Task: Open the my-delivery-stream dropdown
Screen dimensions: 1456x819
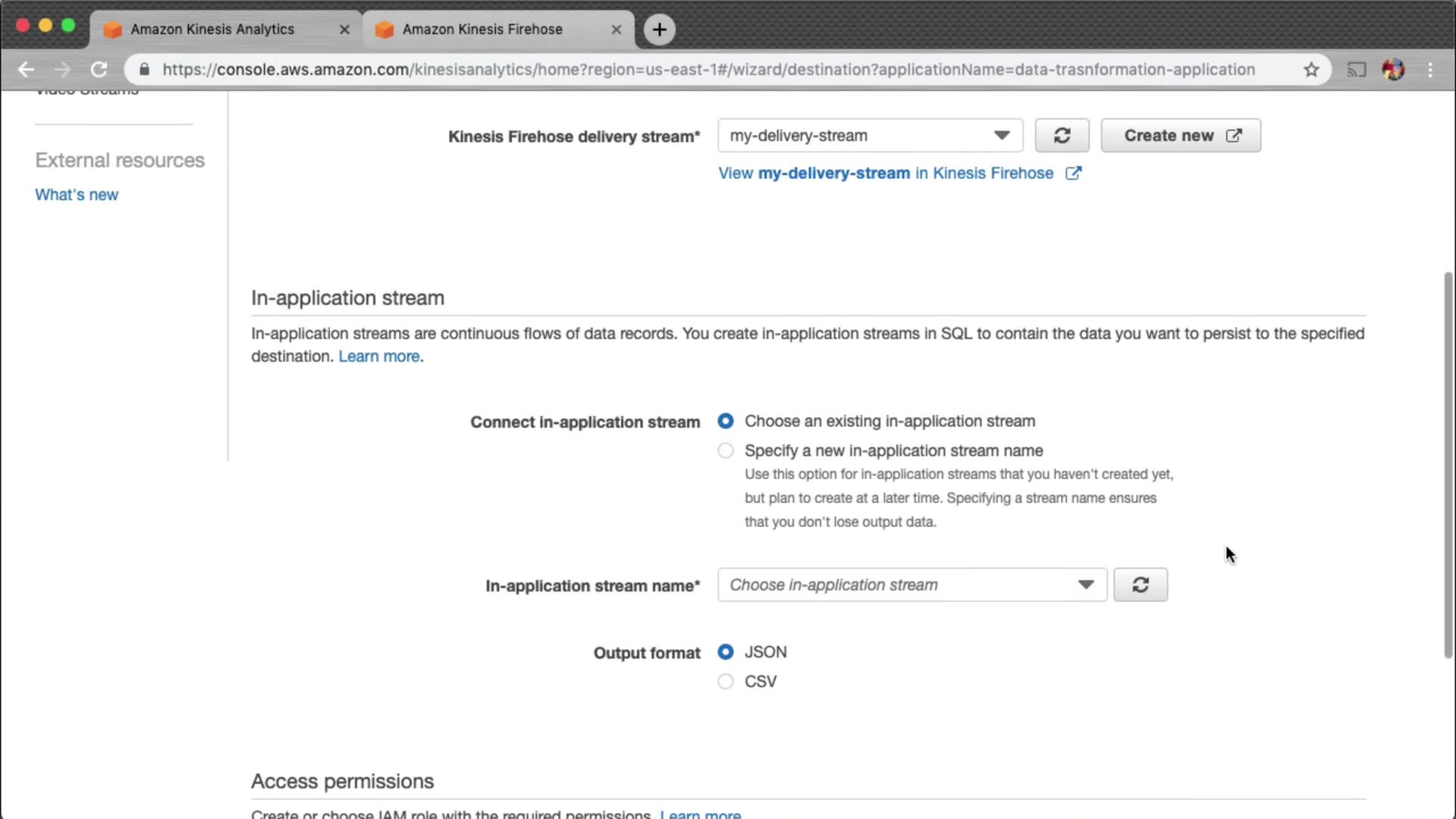Action: coord(870,136)
